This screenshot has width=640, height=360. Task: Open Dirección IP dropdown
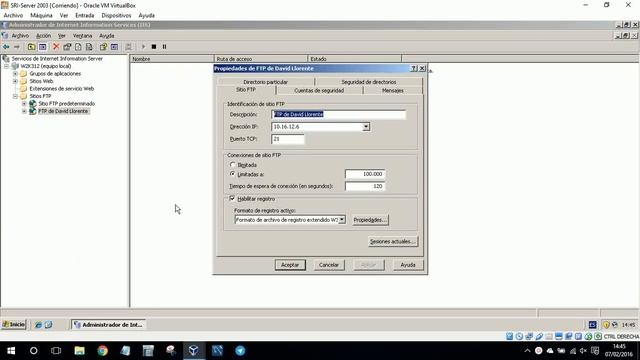(366, 127)
